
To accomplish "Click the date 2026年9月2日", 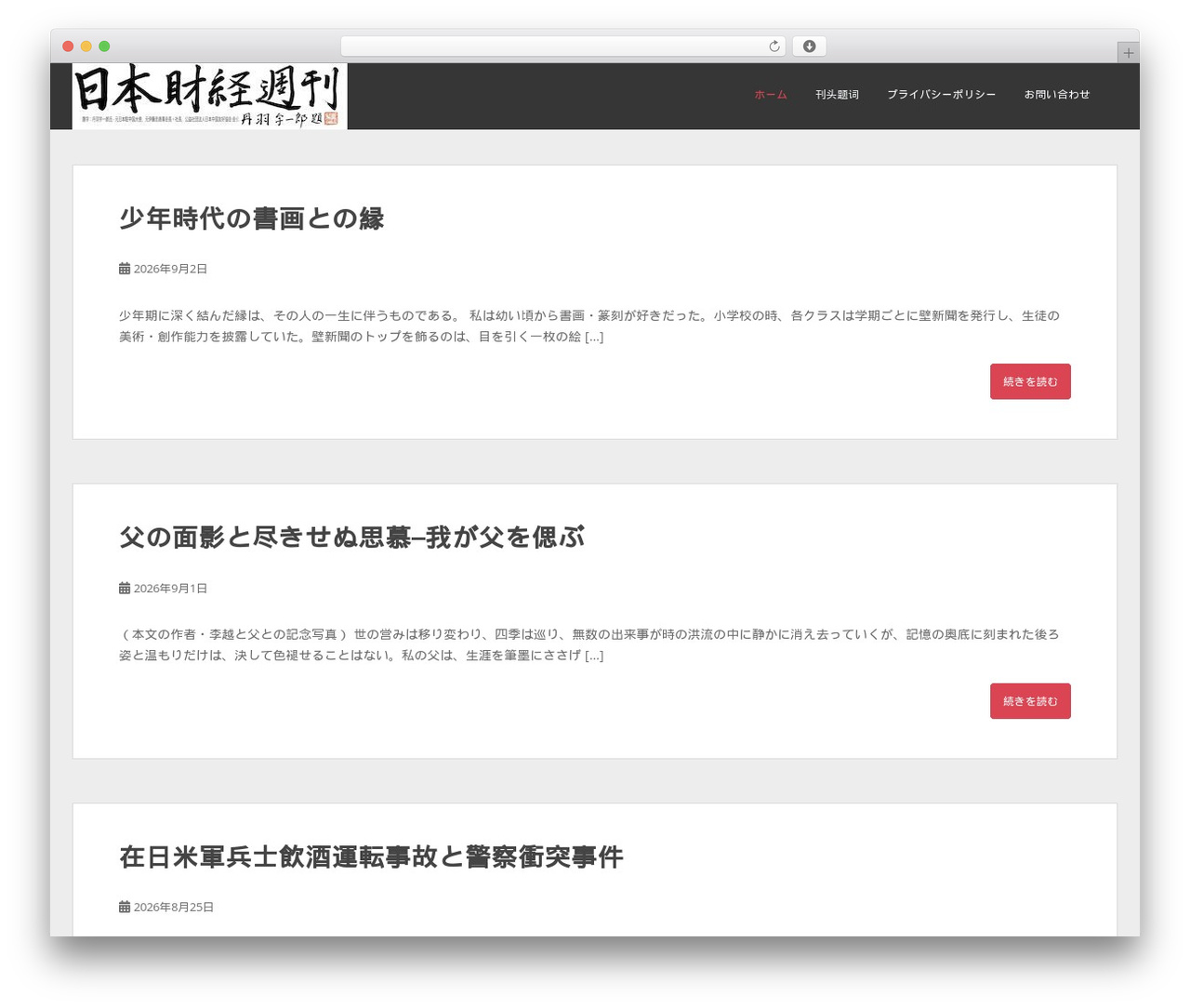I will [170, 269].
